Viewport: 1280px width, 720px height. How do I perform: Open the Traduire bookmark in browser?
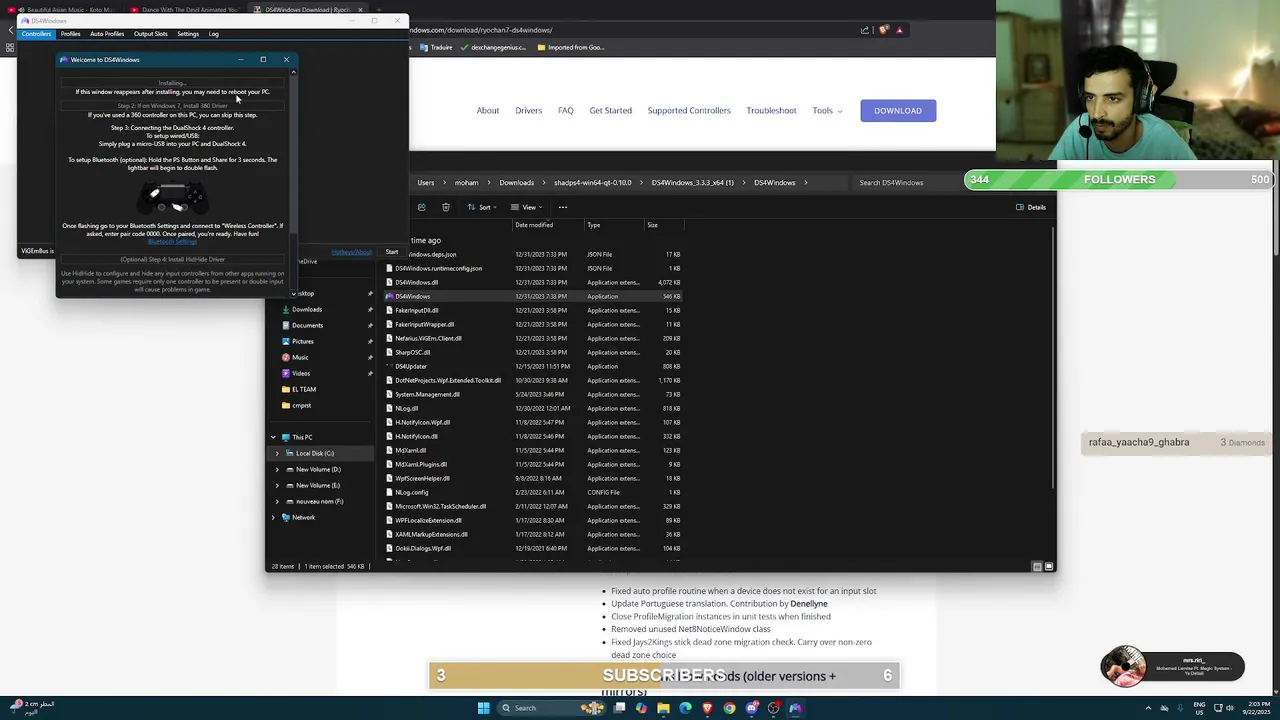click(x=435, y=47)
